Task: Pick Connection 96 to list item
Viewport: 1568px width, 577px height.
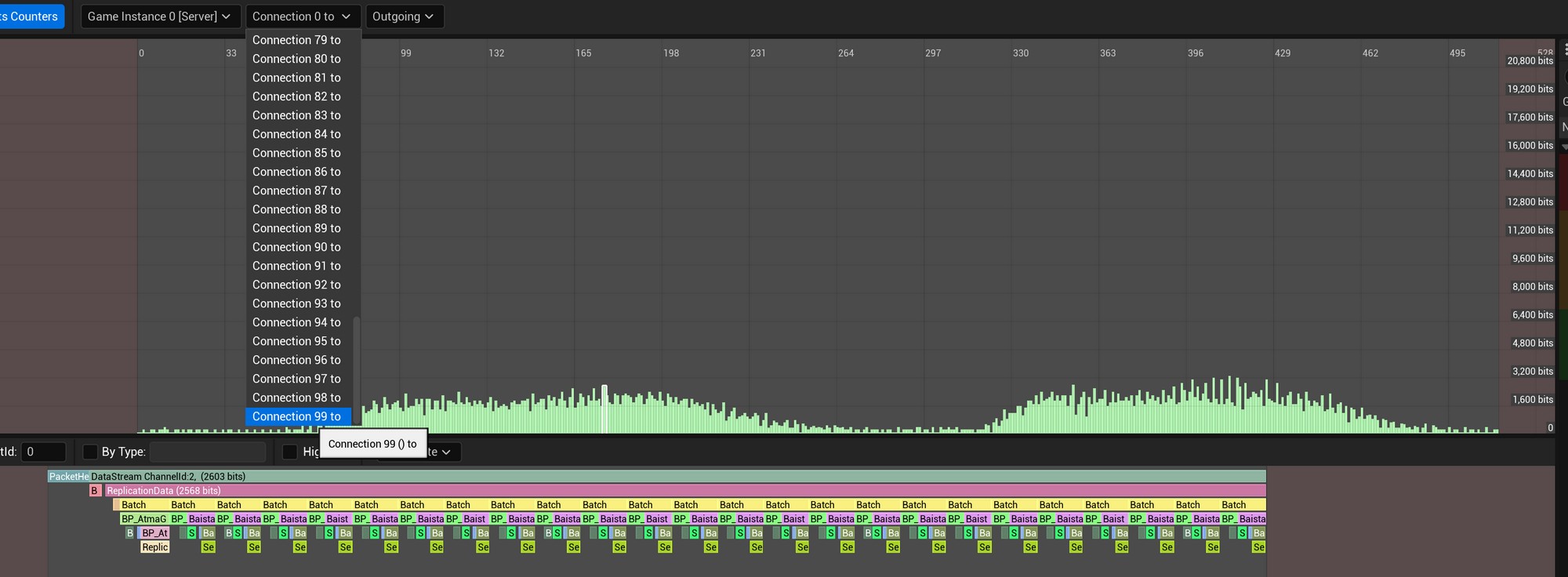Action: tap(298, 360)
